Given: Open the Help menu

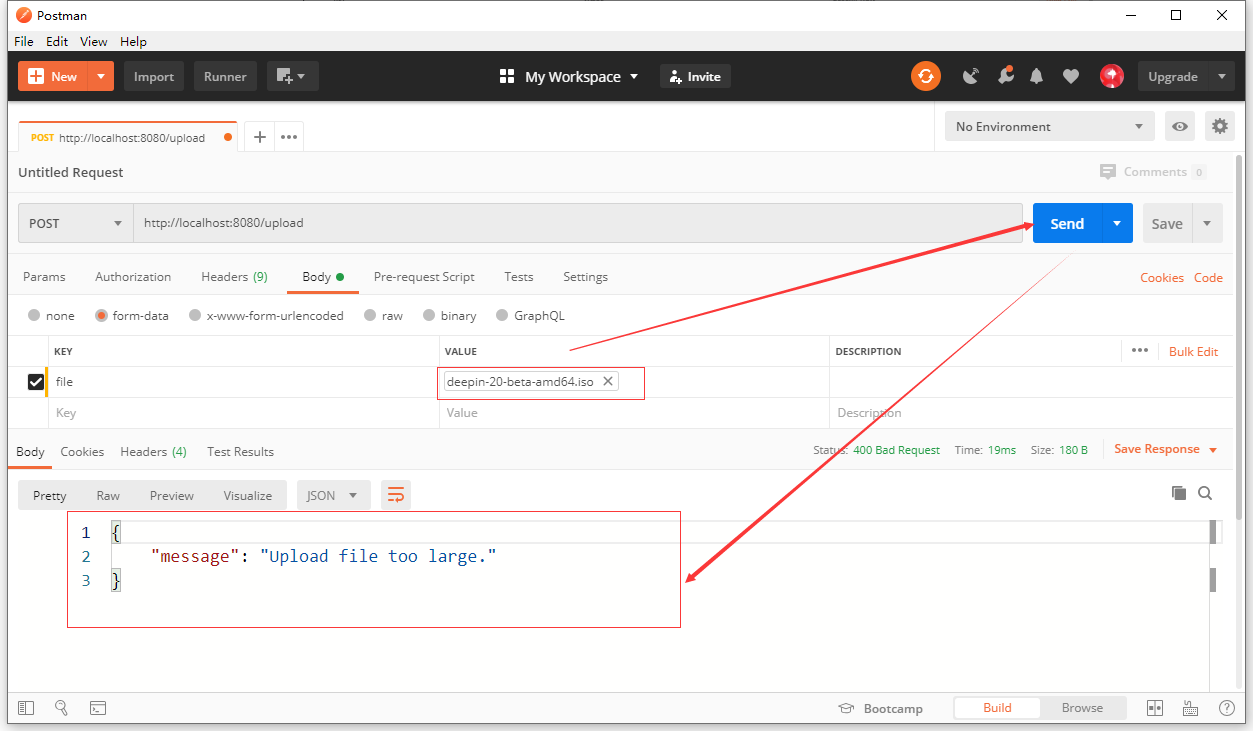Looking at the screenshot, I should 133,41.
